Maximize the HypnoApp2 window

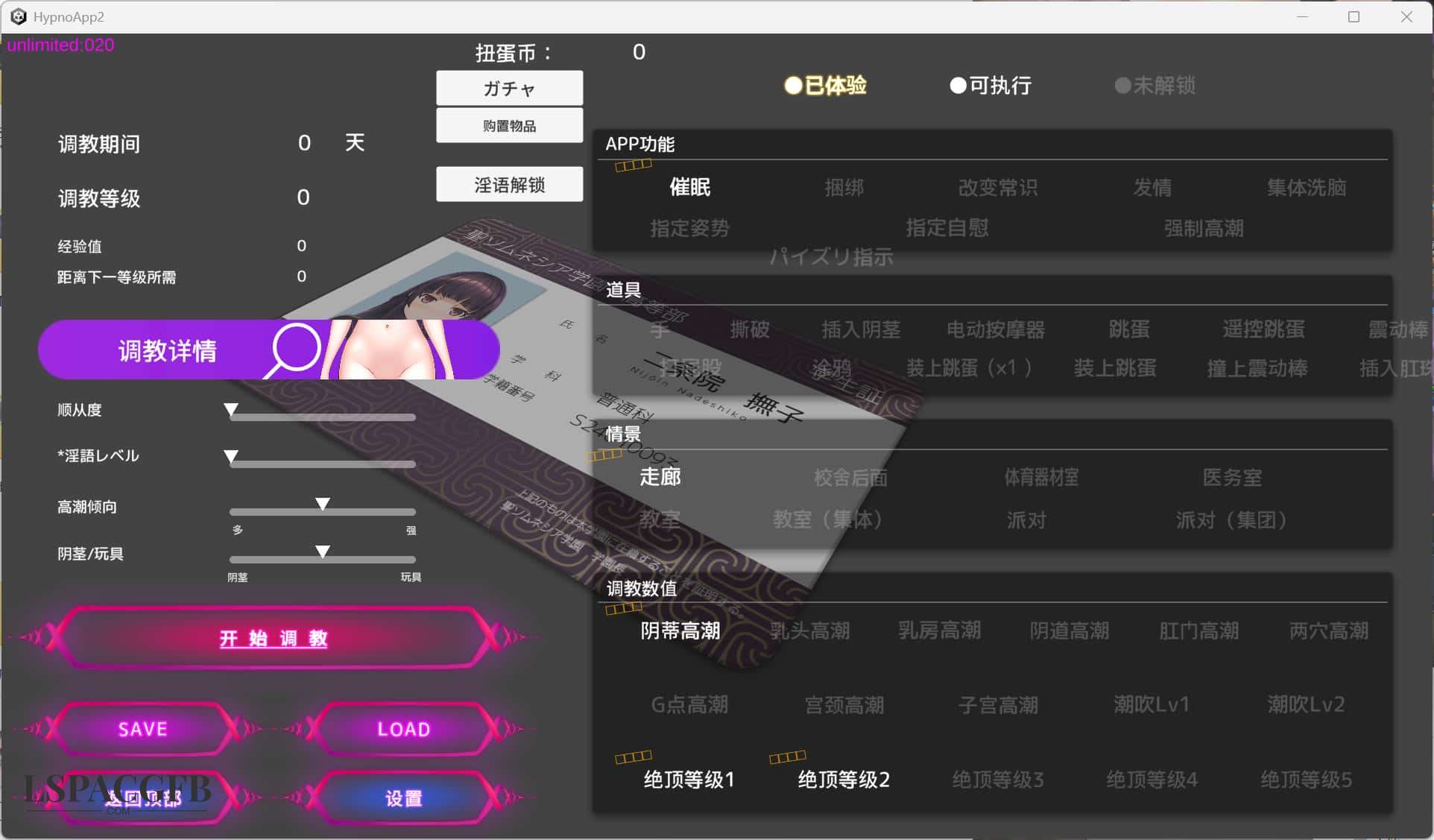point(1354,16)
